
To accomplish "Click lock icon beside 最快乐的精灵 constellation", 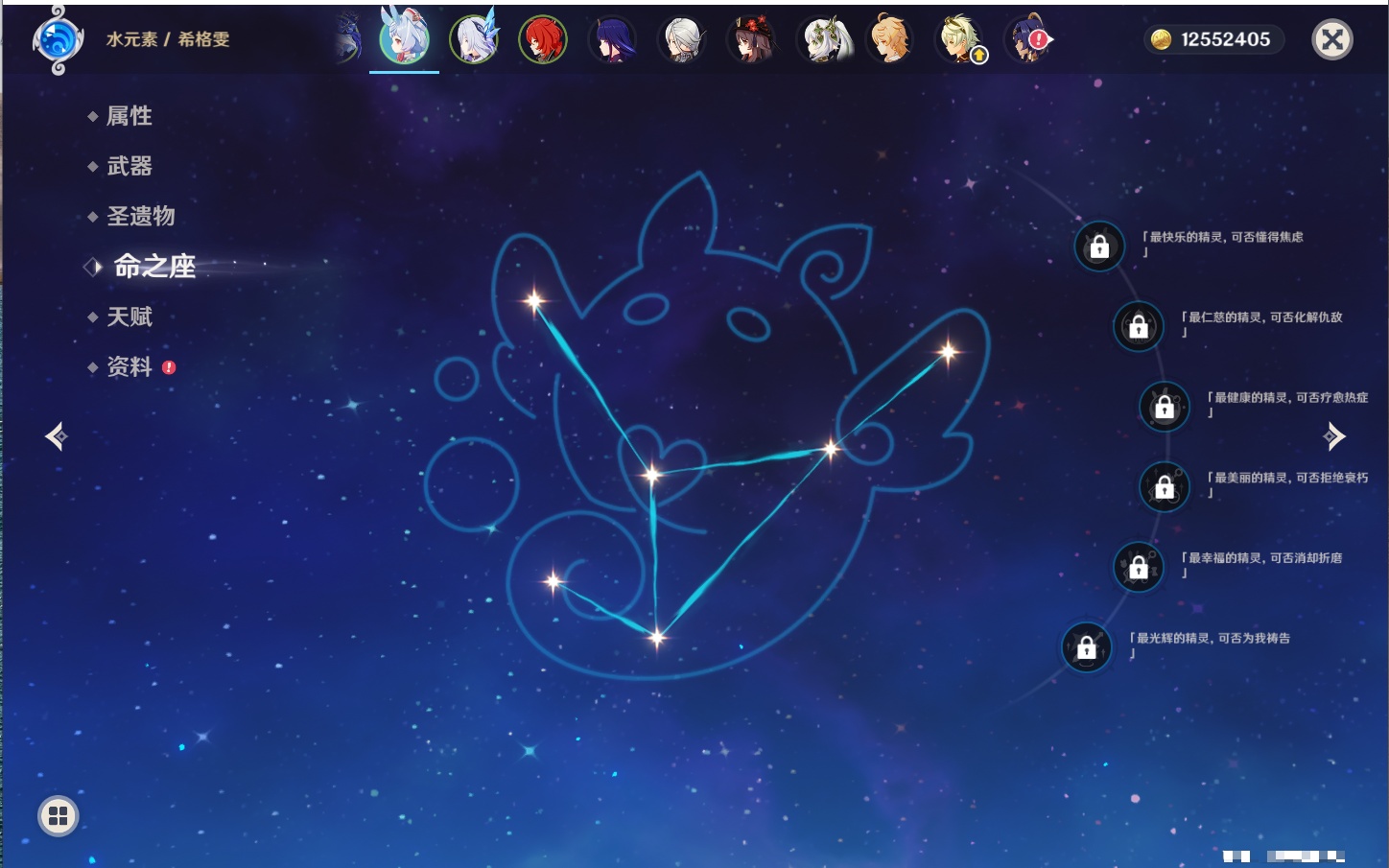I will pyautogui.click(x=1099, y=246).
